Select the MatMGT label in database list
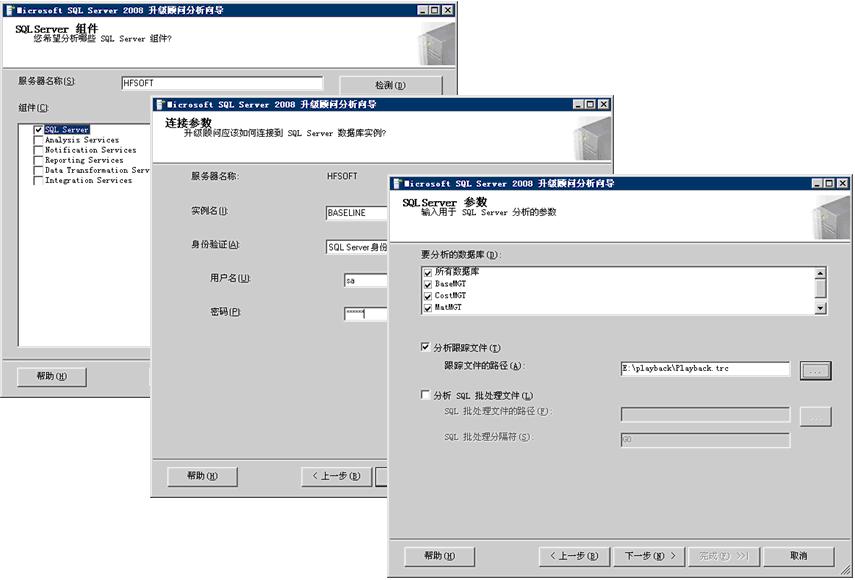855x580 pixels. [x=448, y=308]
